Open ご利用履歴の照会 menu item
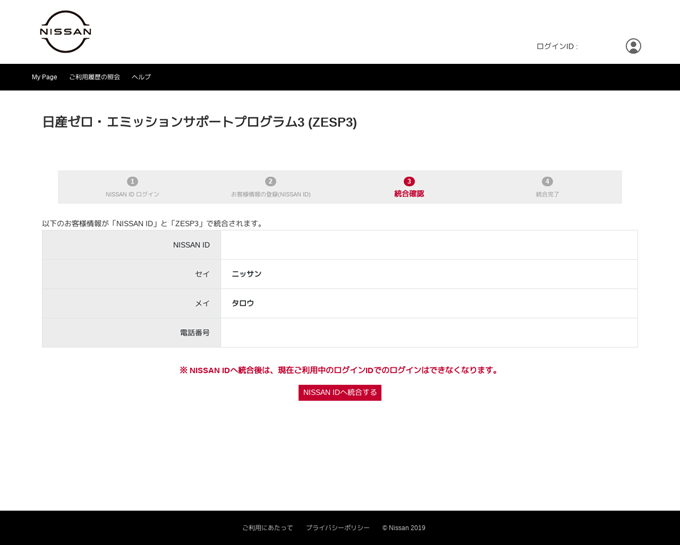The image size is (680, 545). point(94,77)
